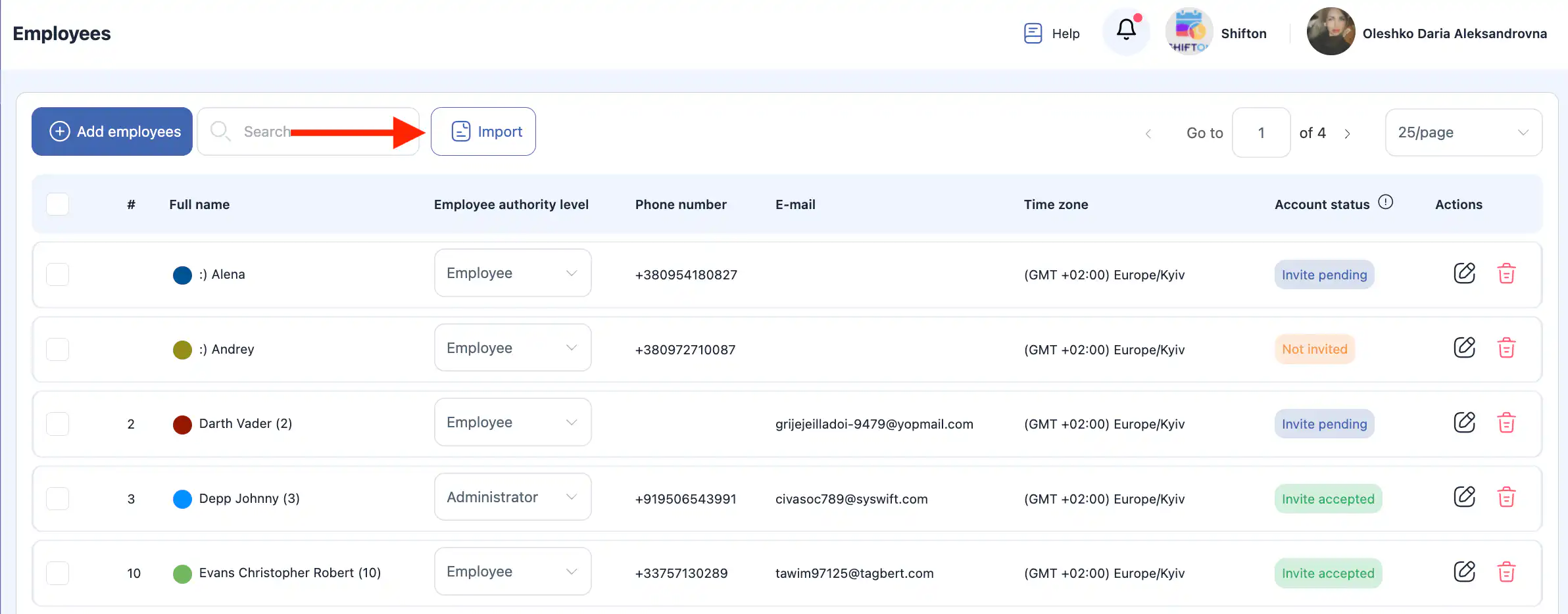Click the Add employees button

pos(112,131)
